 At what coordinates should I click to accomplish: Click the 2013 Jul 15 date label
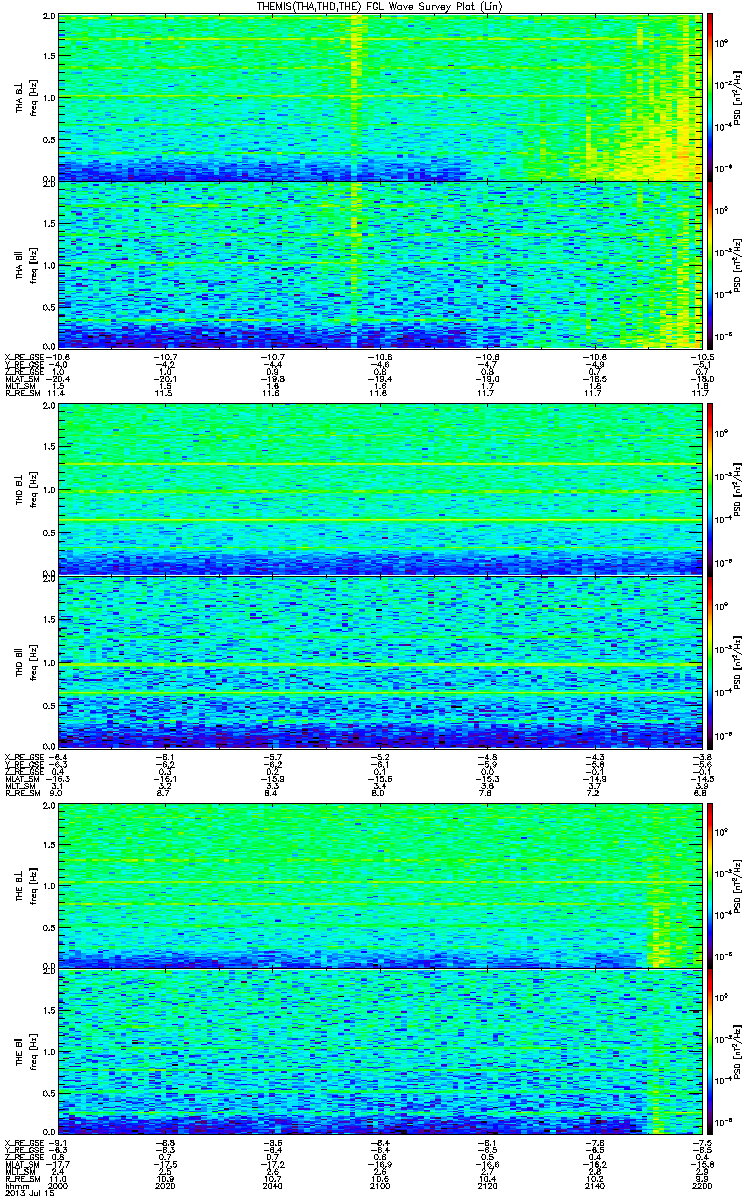[24, 1194]
